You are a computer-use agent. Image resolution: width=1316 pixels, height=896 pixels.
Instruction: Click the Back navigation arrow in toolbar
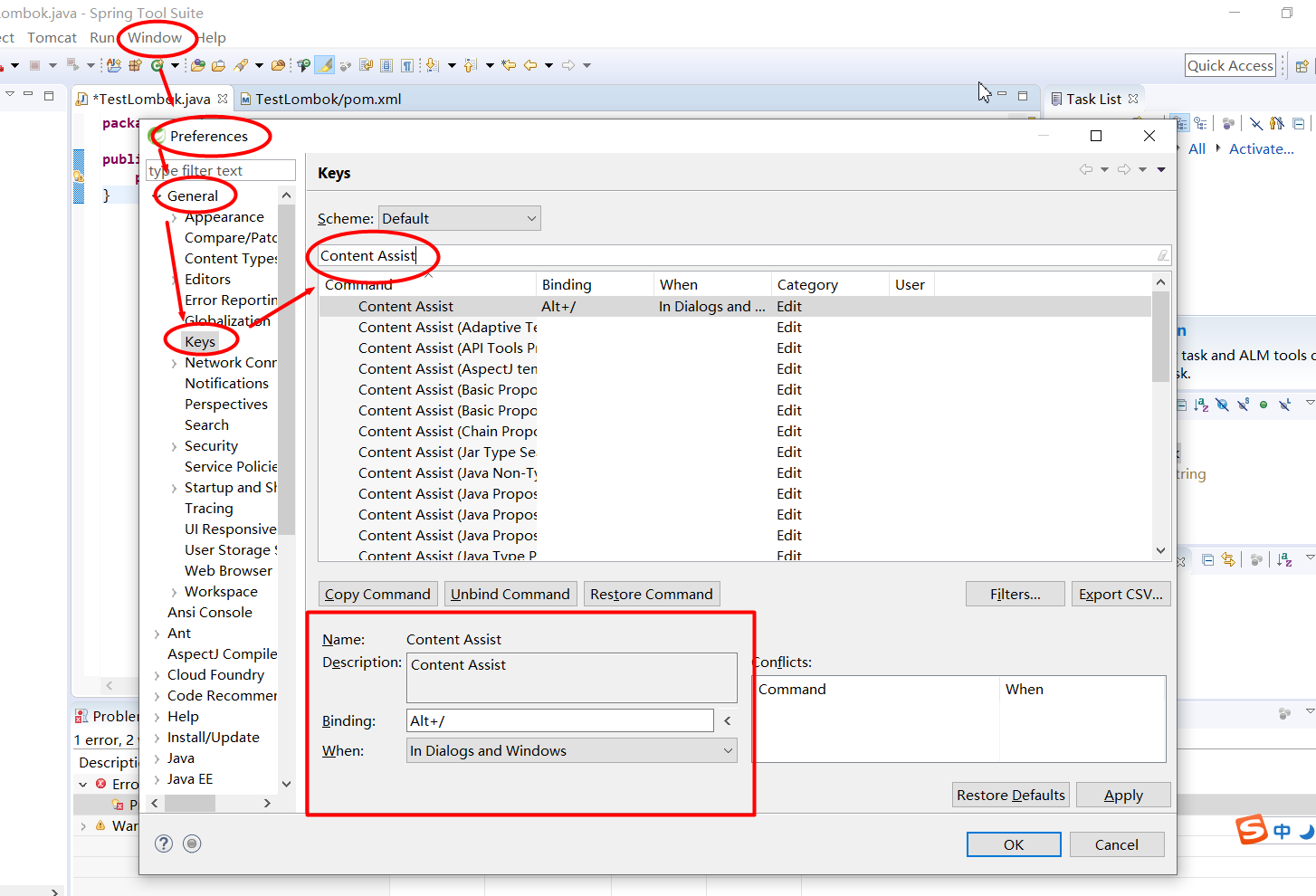coord(530,65)
